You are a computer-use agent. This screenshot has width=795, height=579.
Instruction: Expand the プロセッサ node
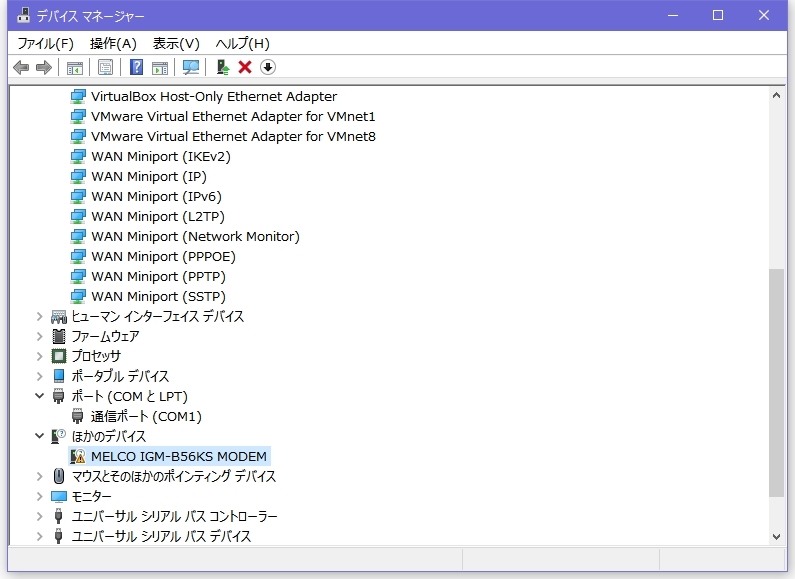pyautogui.click(x=40, y=356)
